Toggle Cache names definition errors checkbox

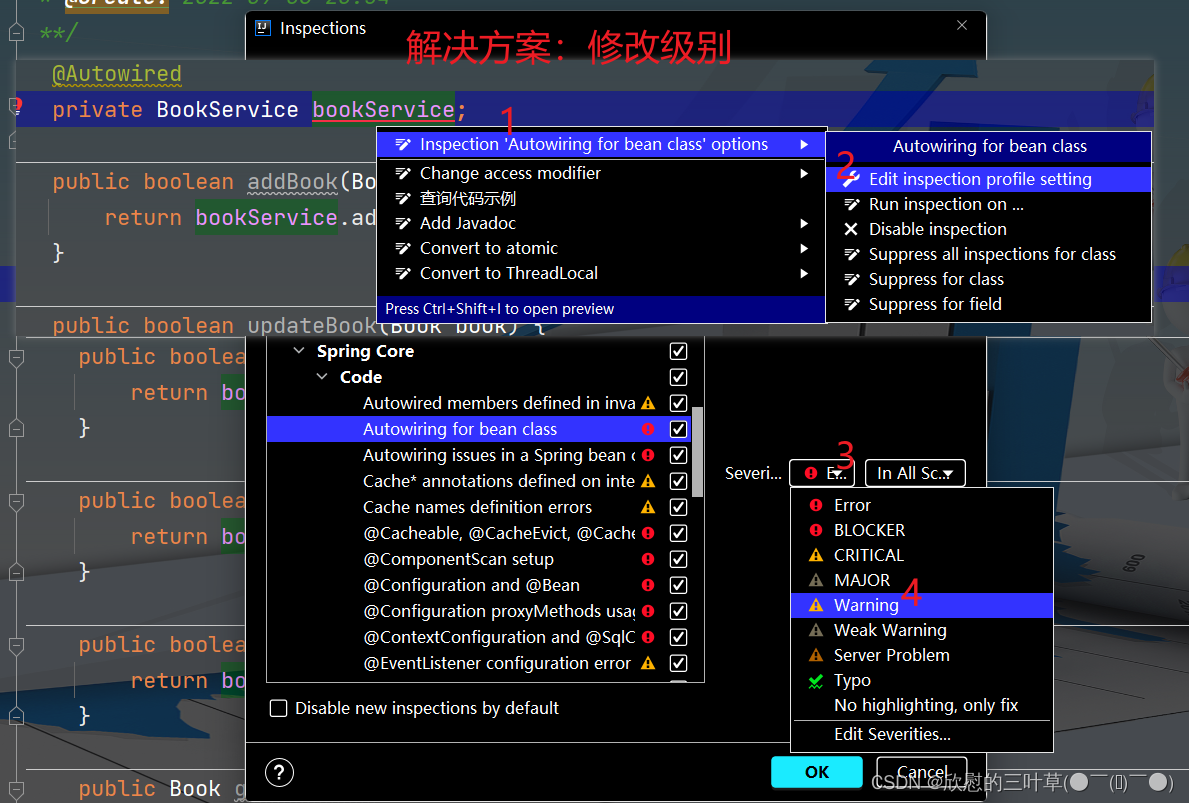(x=679, y=507)
